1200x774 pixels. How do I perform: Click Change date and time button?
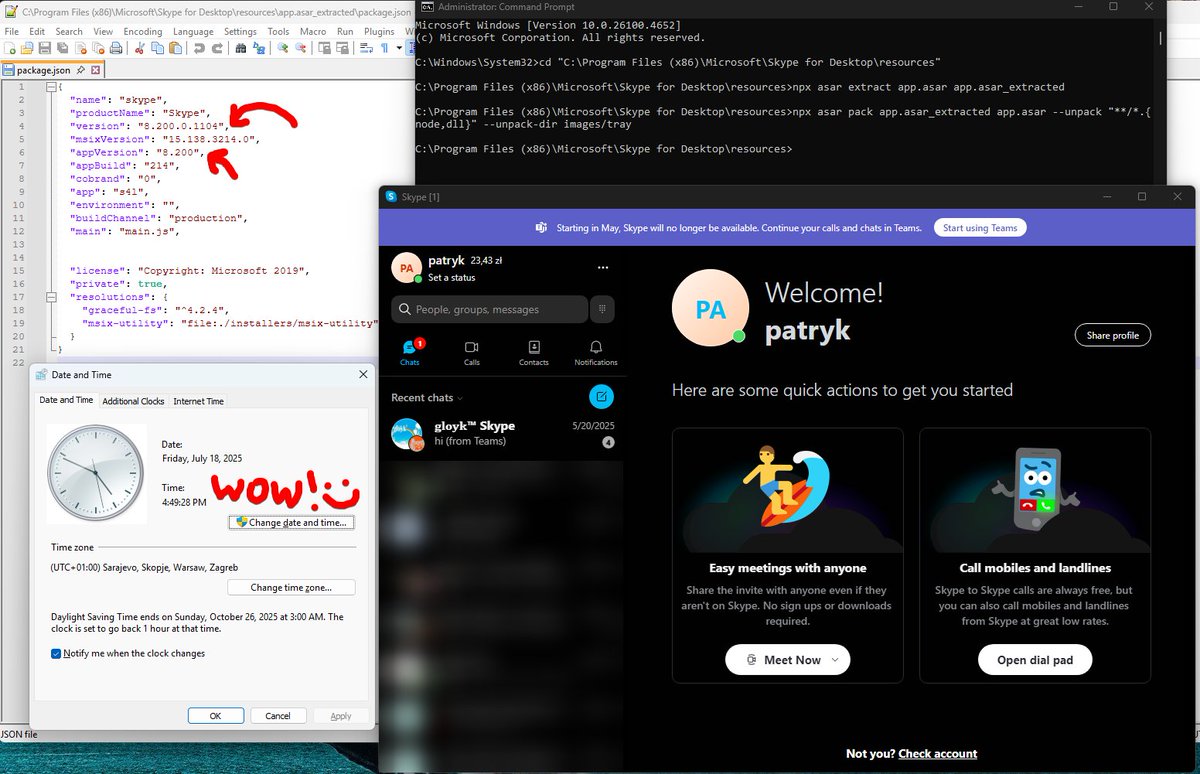point(291,522)
